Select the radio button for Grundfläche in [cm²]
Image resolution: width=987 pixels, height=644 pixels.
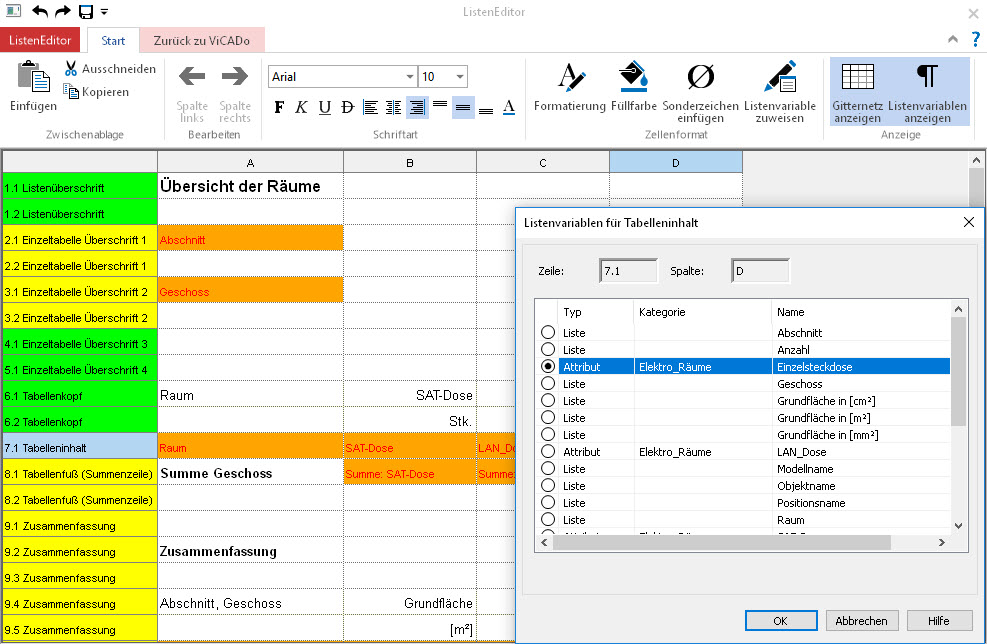[x=548, y=400]
